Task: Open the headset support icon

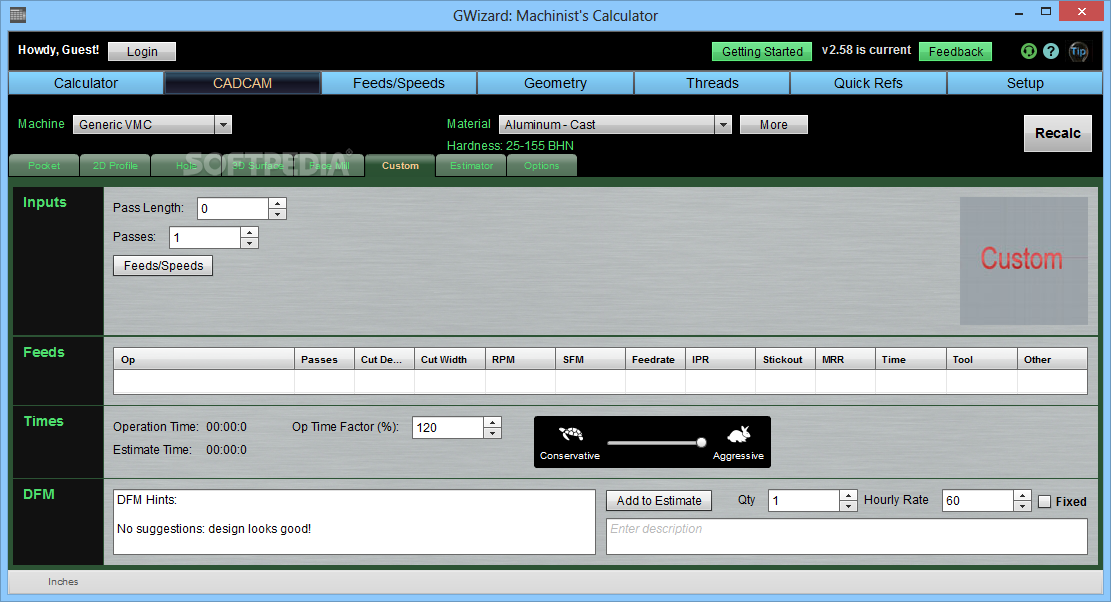Action: (x=1029, y=51)
